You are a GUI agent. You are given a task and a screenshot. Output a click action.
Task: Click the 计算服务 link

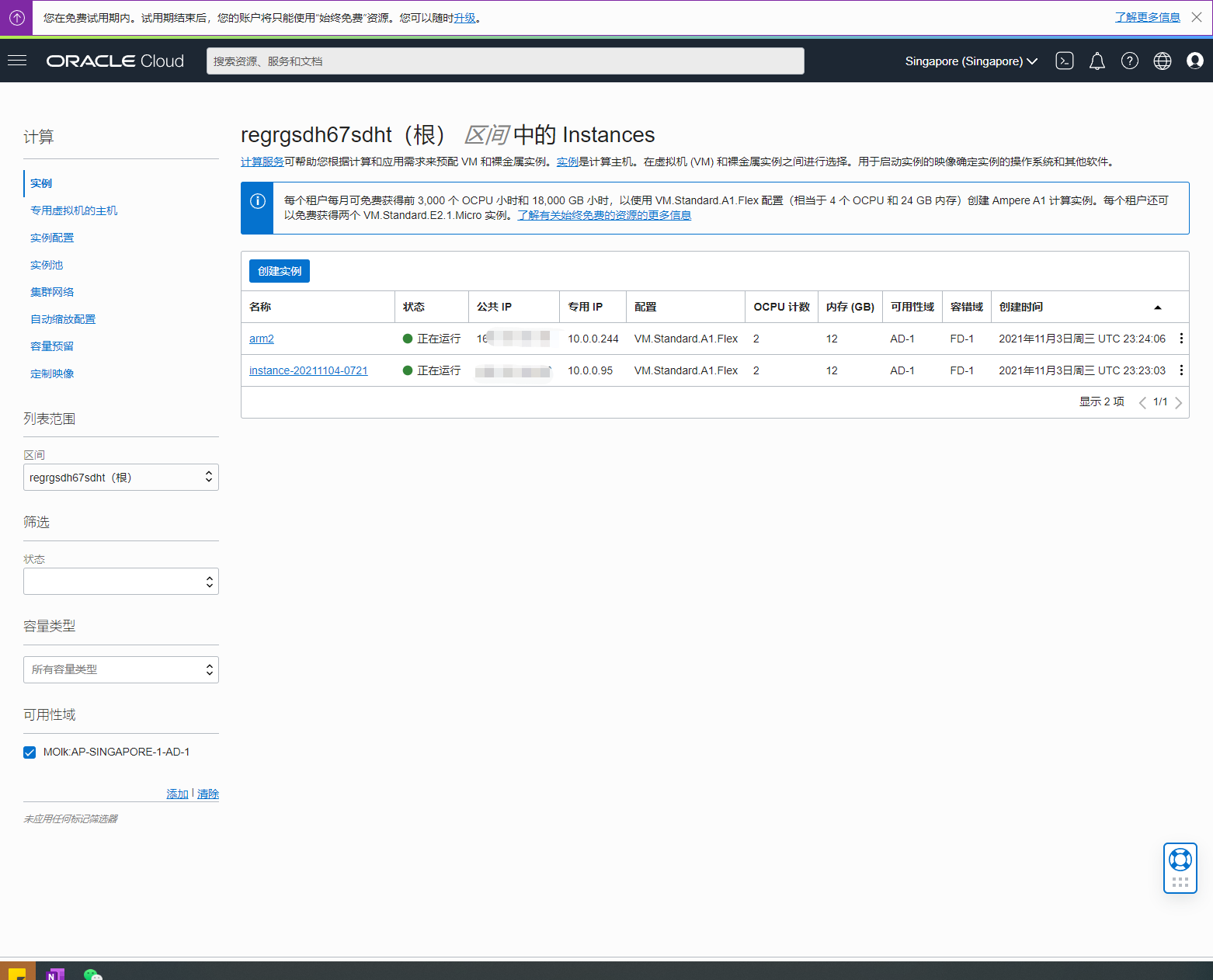(x=262, y=162)
